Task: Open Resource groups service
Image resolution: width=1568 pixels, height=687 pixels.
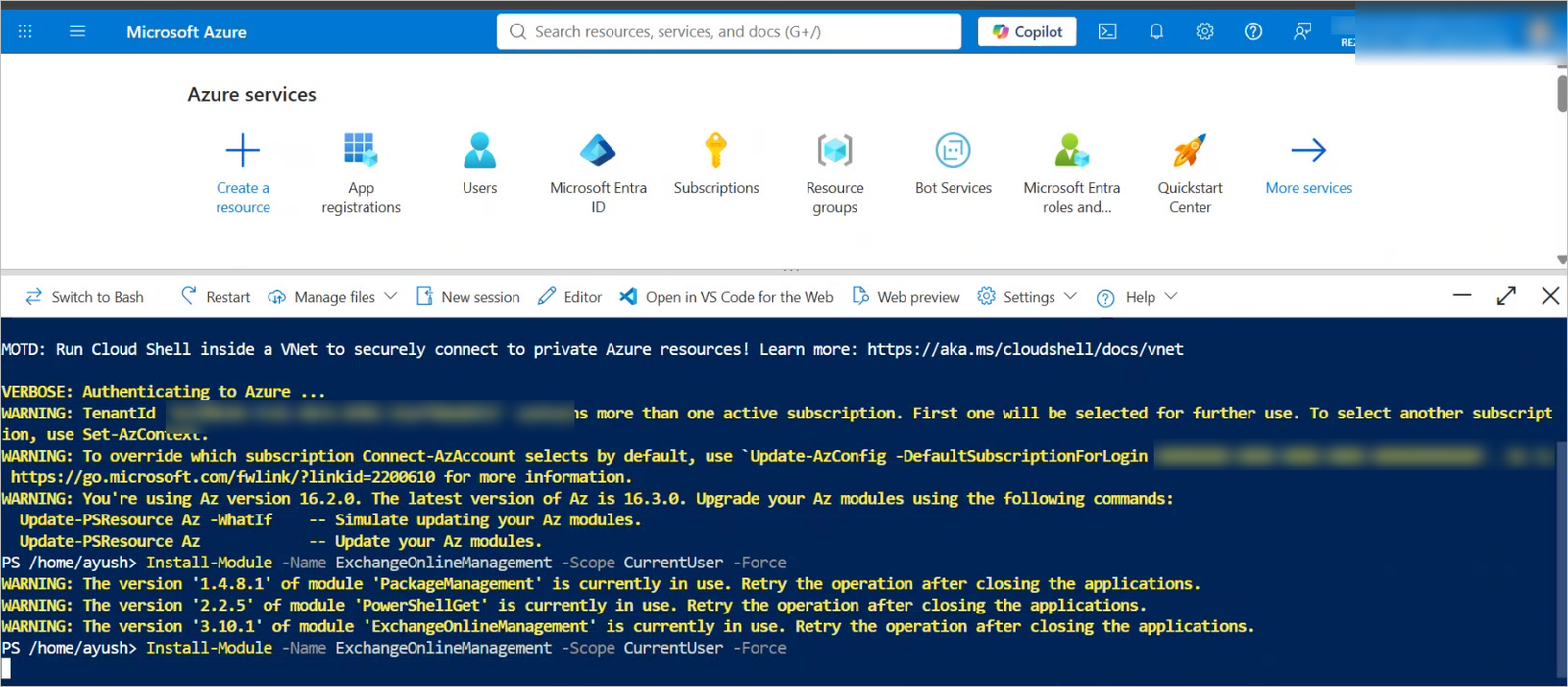Action: coord(835,172)
